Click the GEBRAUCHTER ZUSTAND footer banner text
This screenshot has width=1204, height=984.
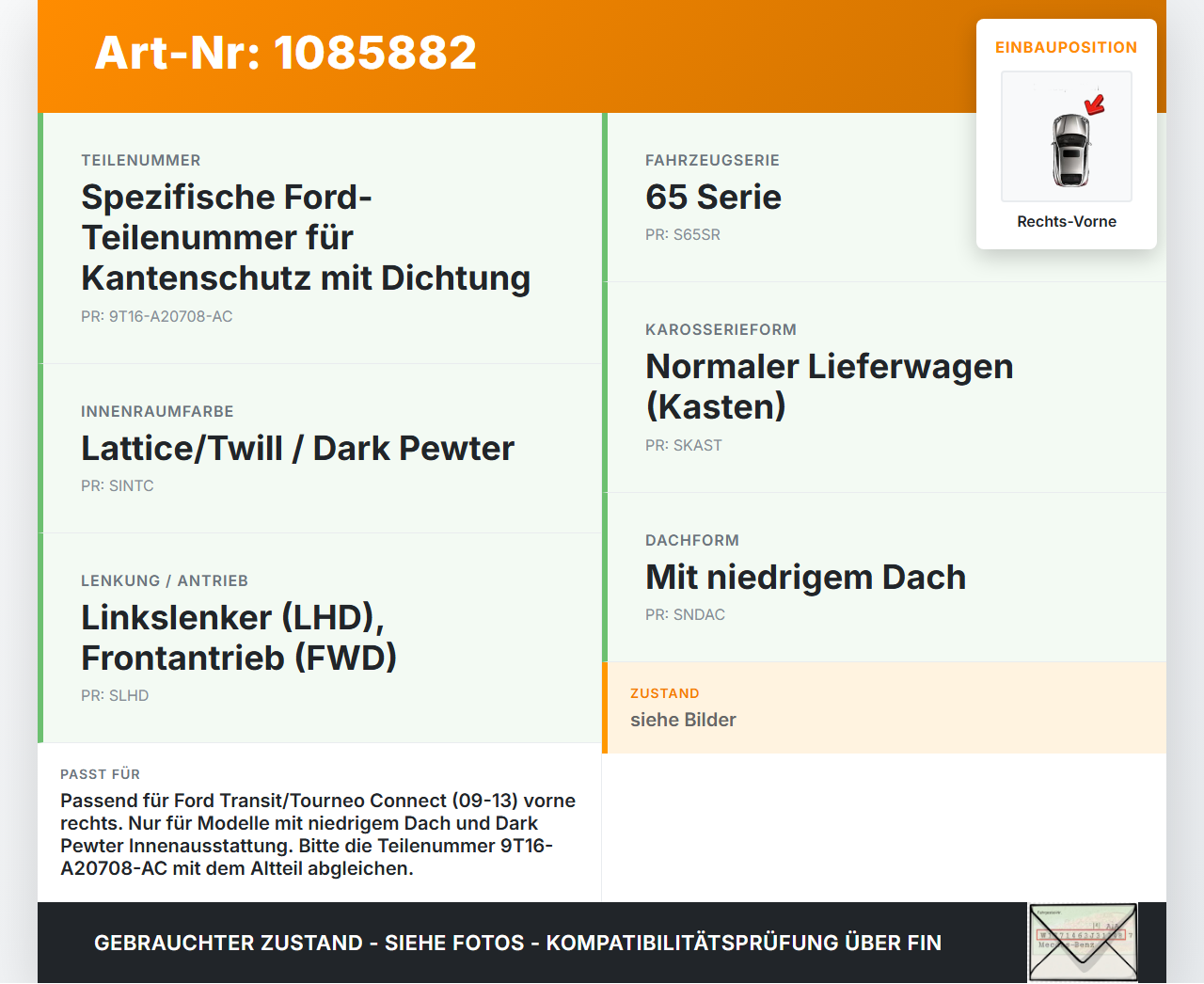pyautogui.click(x=518, y=944)
